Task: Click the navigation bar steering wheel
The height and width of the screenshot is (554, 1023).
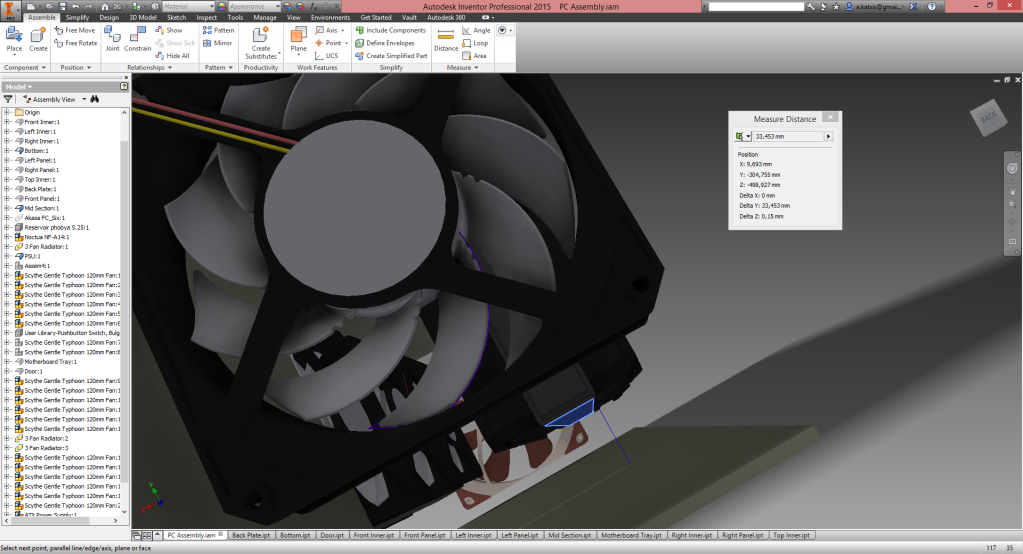Action: [1012, 168]
